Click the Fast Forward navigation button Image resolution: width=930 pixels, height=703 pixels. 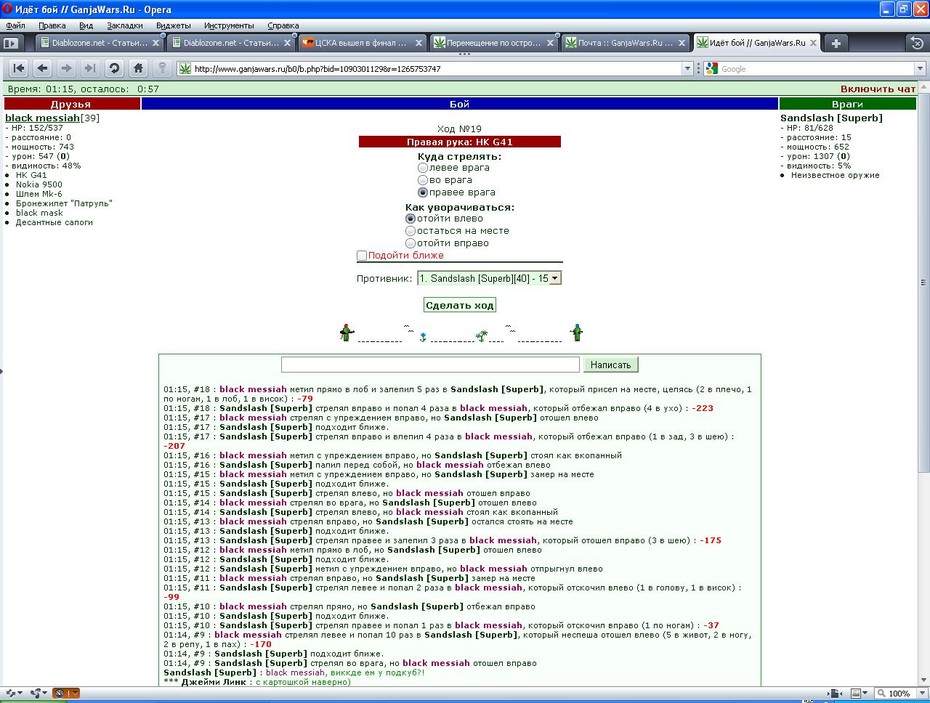point(90,68)
